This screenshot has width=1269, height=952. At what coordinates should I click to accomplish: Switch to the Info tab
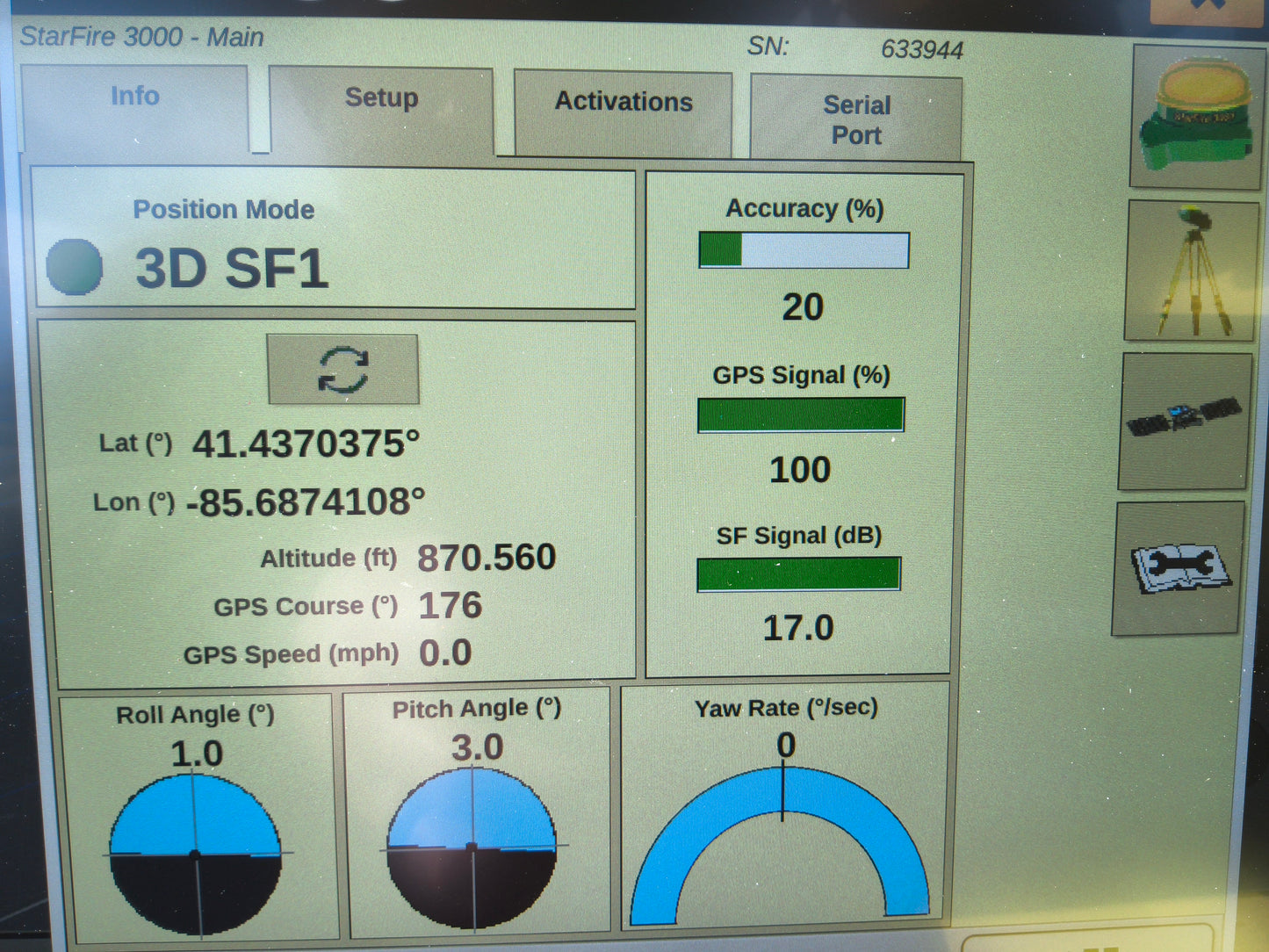click(135, 107)
